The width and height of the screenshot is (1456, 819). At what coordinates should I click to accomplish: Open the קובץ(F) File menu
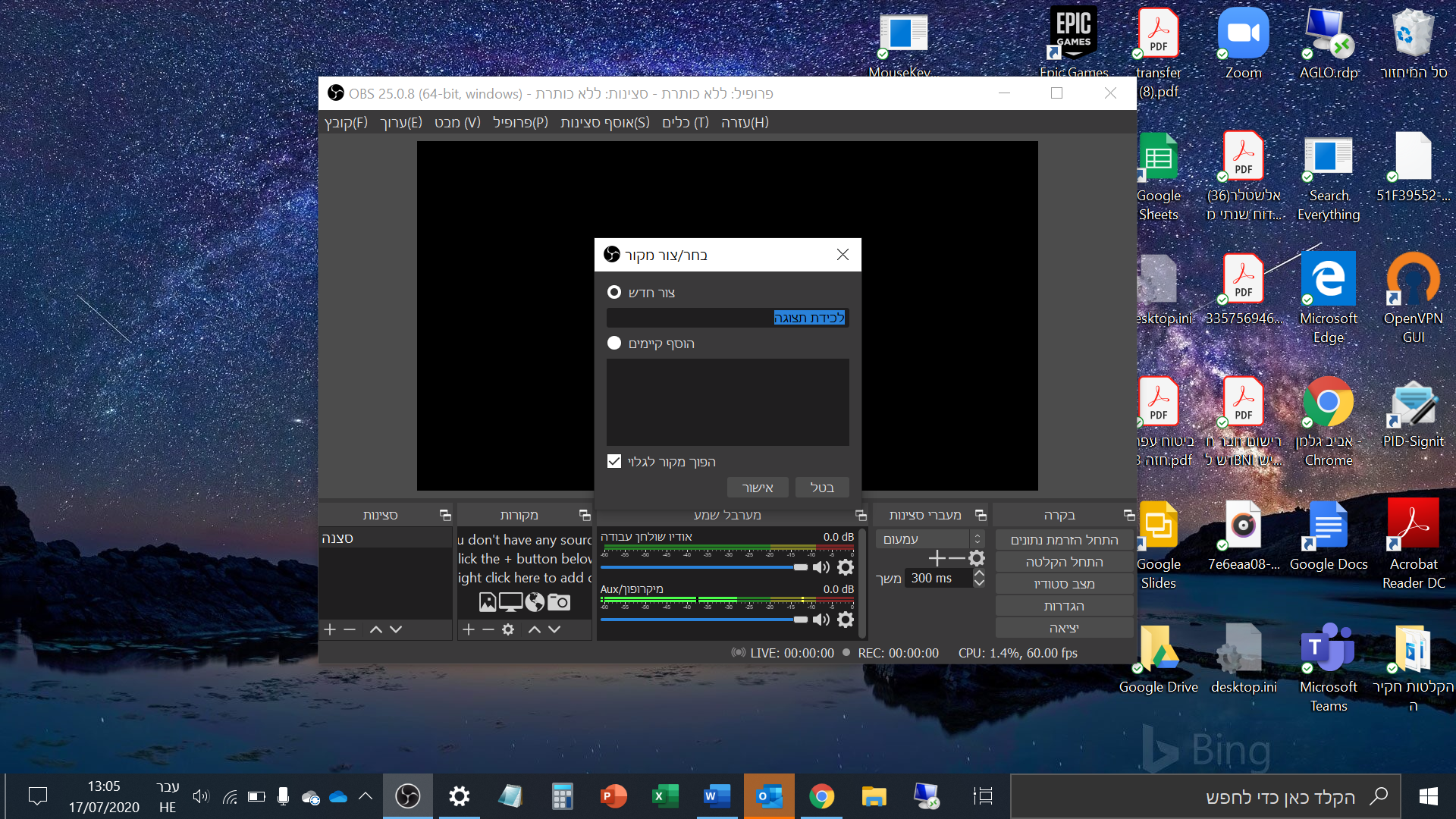tap(346, 122)
